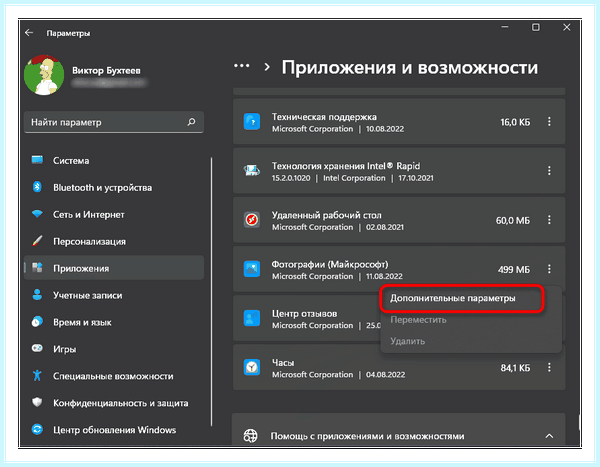
Task: Click the Intel Rapid storage app icon
Action: [252, 171]
